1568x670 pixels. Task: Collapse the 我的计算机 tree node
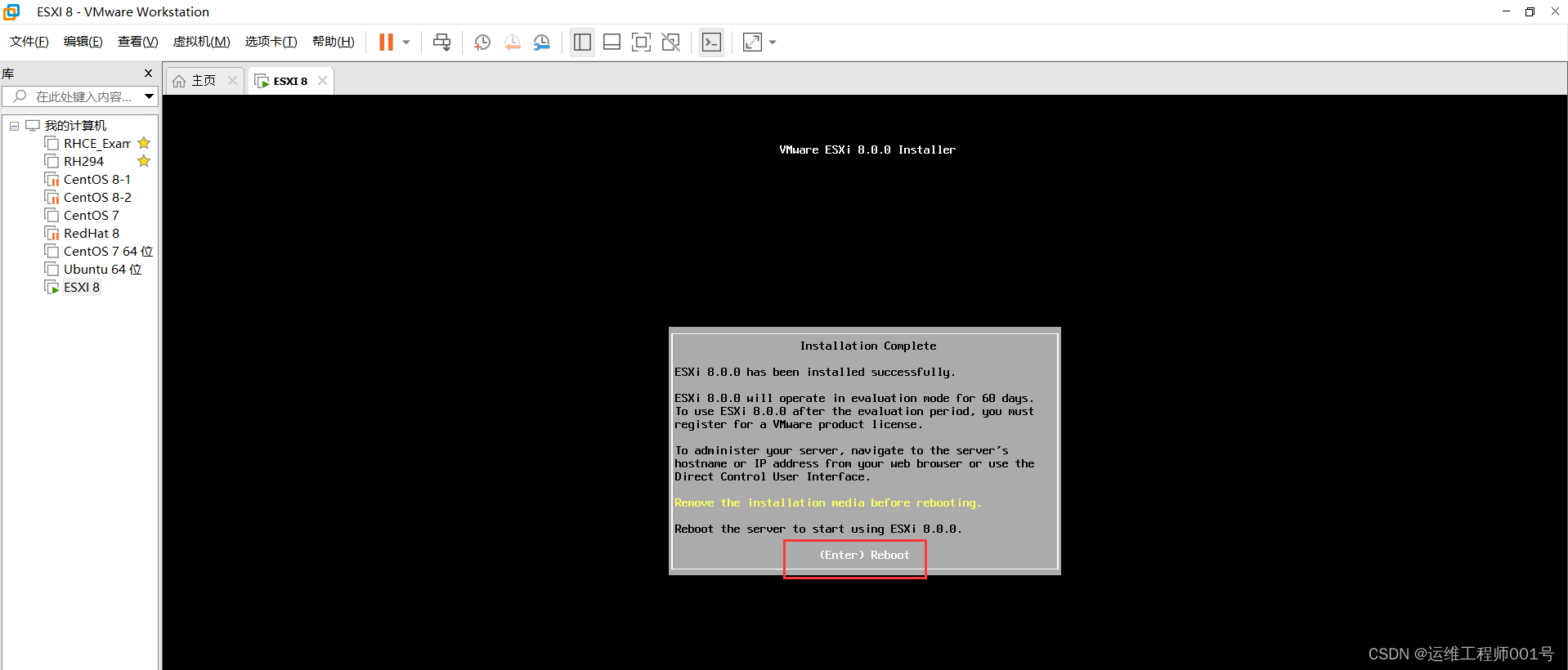click(14, 126)
